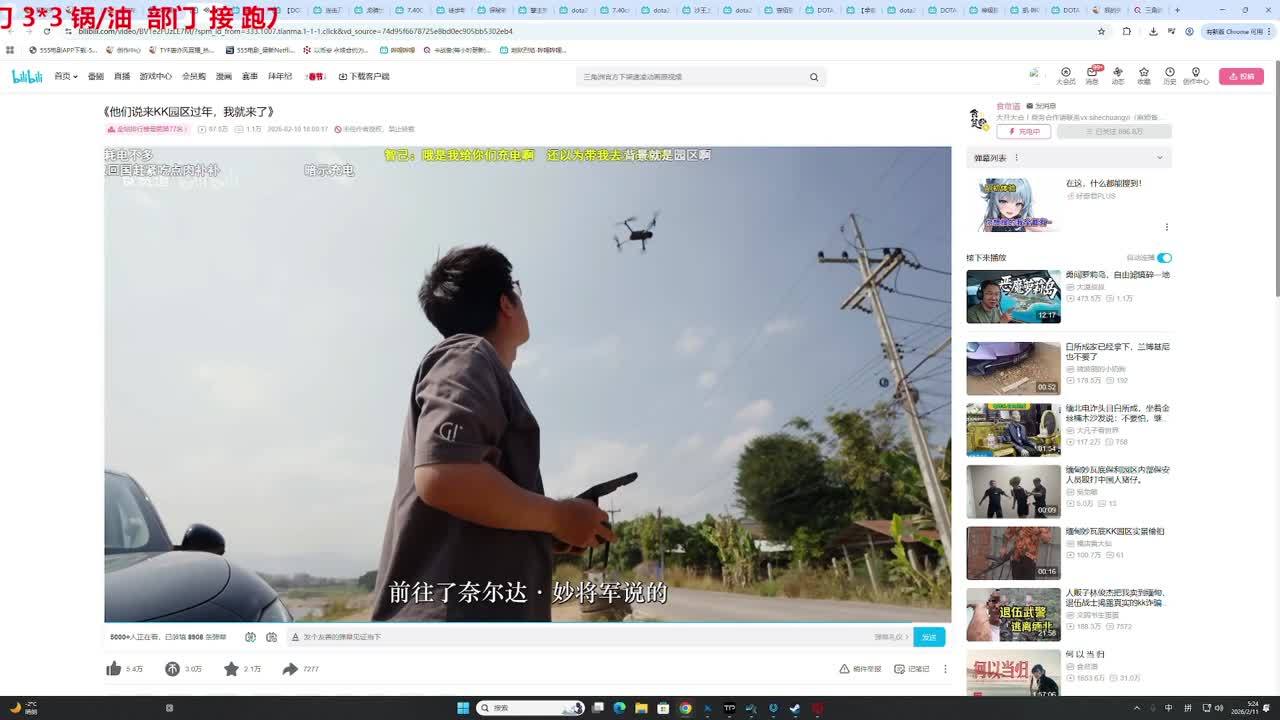
Task: Like the video with thumbs-up icon
Action: (x=114, y=669)
